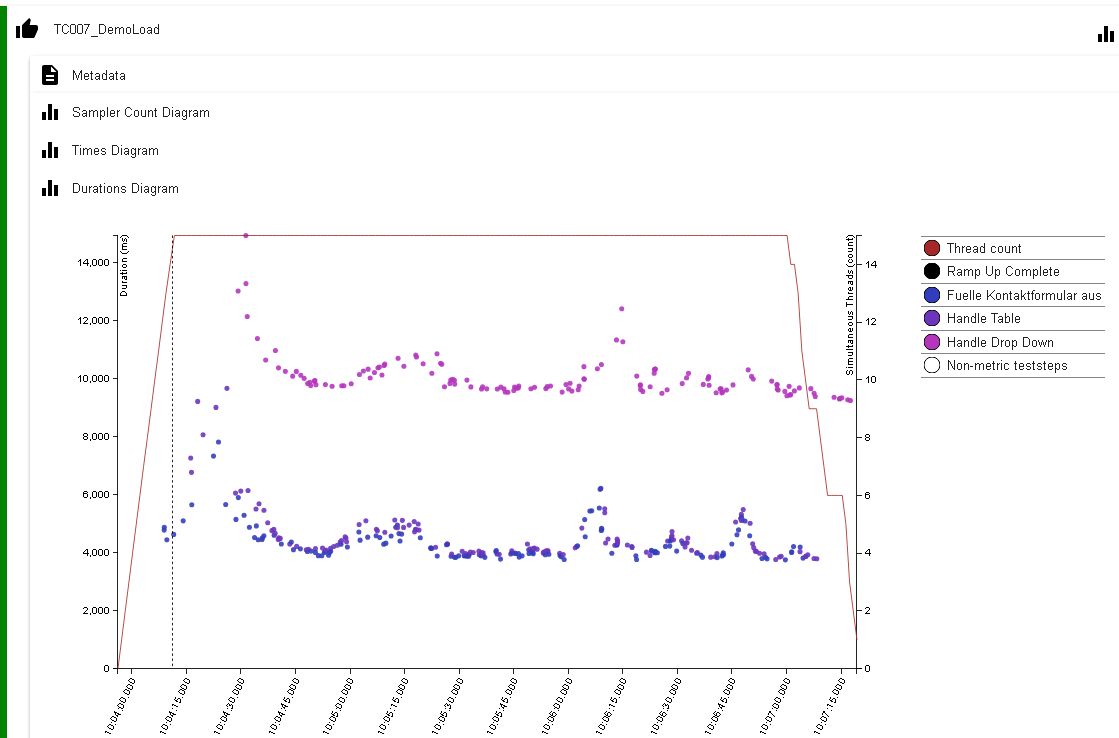Click the 10:07:00.000 time axis label
1119x738 pixels.
(x=775, y=706)
